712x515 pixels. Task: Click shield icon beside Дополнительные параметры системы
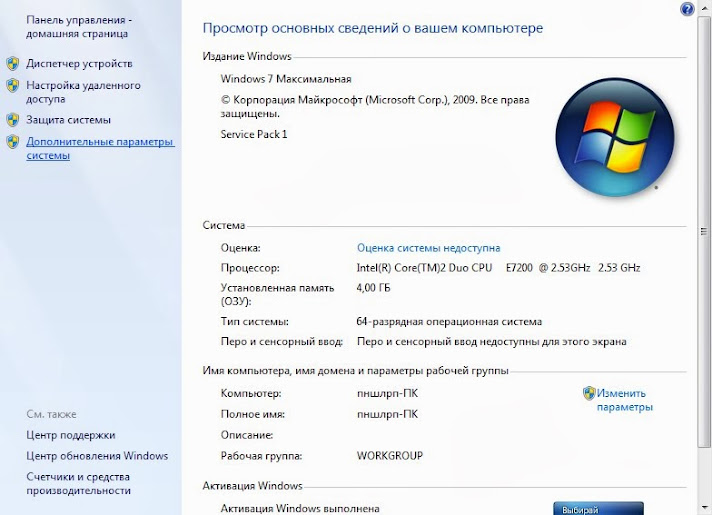coord(13,142)
